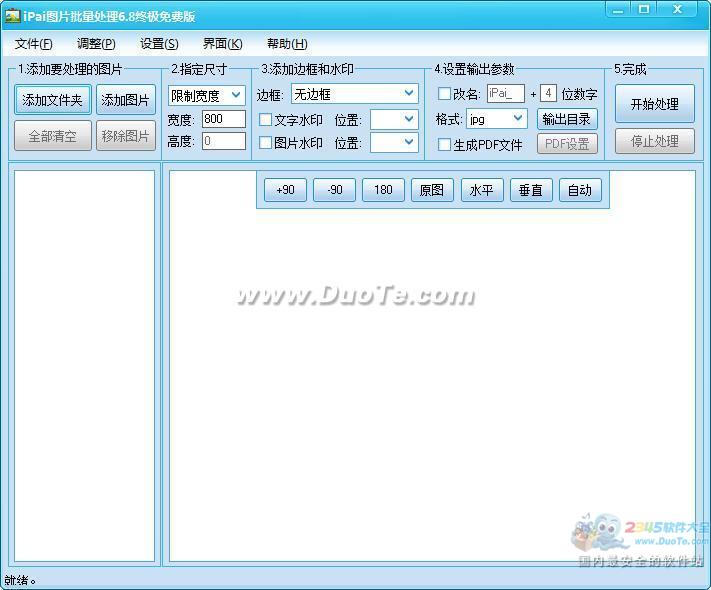This screenshot has width=711, height=590.
Task: Flip horizontally with the 水平 button
Action: click(x=482, y=190)
